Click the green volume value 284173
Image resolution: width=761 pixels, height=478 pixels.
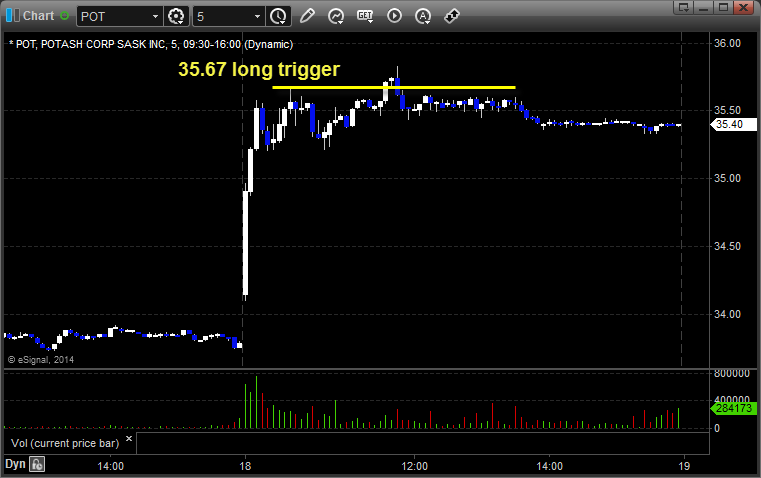pyautogui.click(x=733, y=408)
